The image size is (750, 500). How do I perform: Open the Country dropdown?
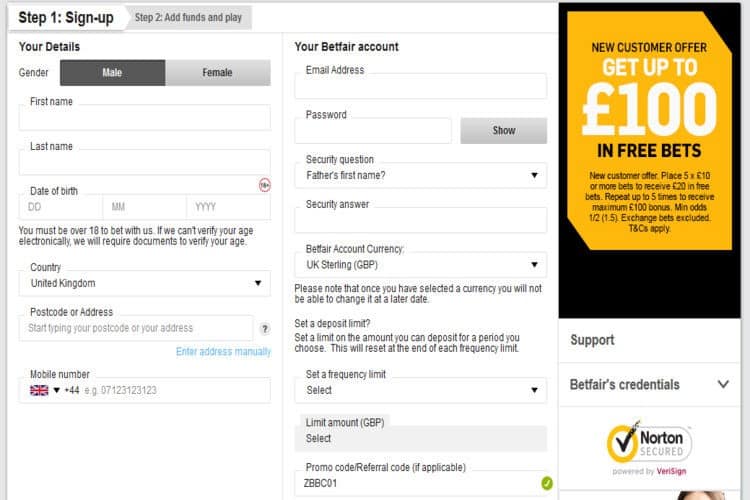(144, 283)
